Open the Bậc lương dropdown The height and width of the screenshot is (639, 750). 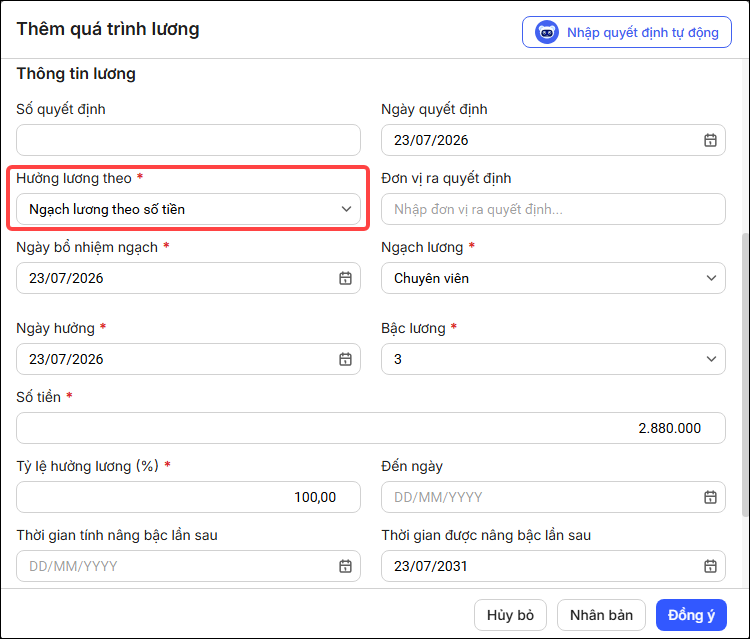[x=553, y=359]
